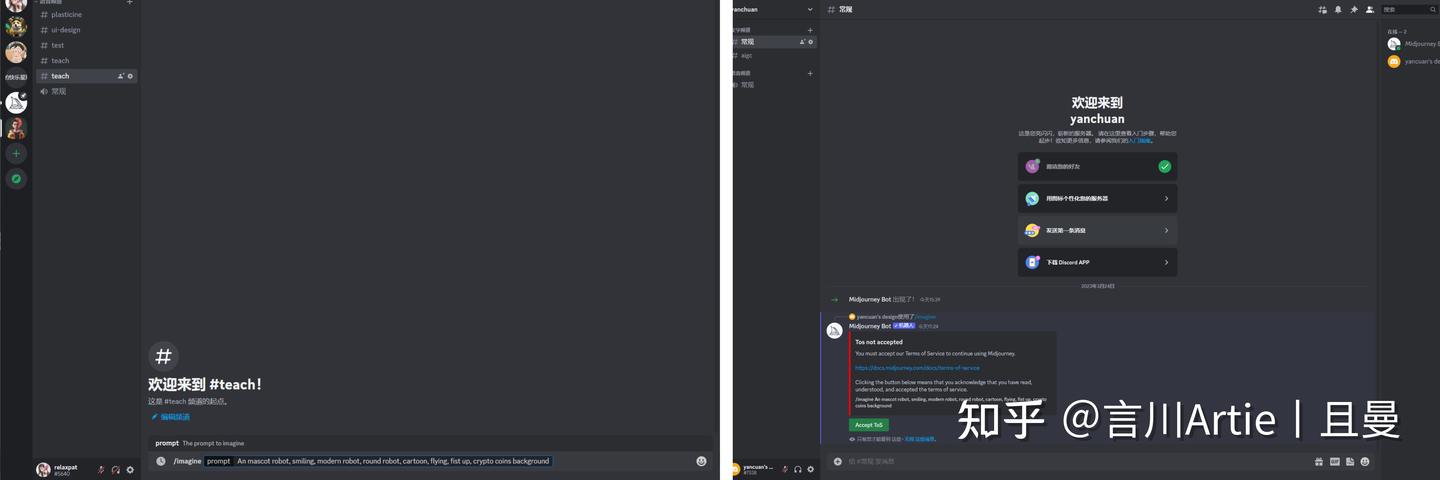1440x480 pixels.
Task: Open user settings gear beside yancuan's user
Action: (x=810, y=469)
